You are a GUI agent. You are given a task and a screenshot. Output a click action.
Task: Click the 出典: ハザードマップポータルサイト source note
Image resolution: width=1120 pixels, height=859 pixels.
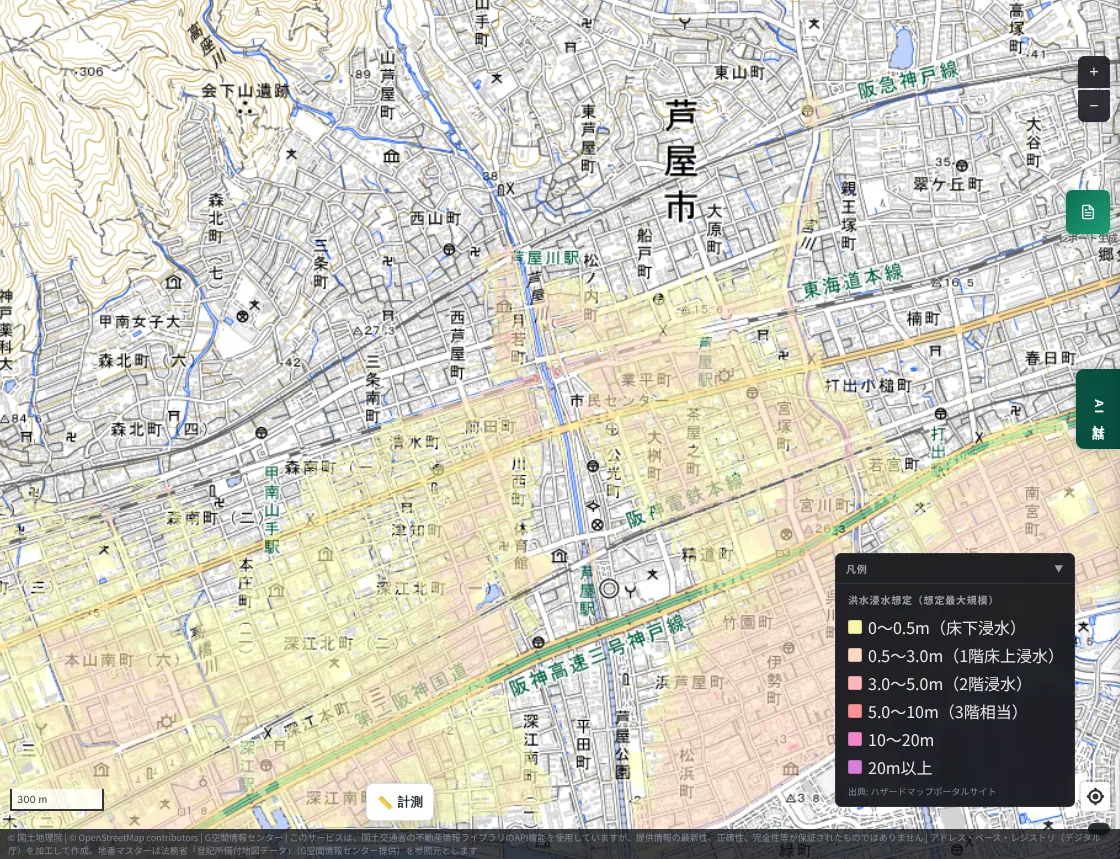pos(921,791)
